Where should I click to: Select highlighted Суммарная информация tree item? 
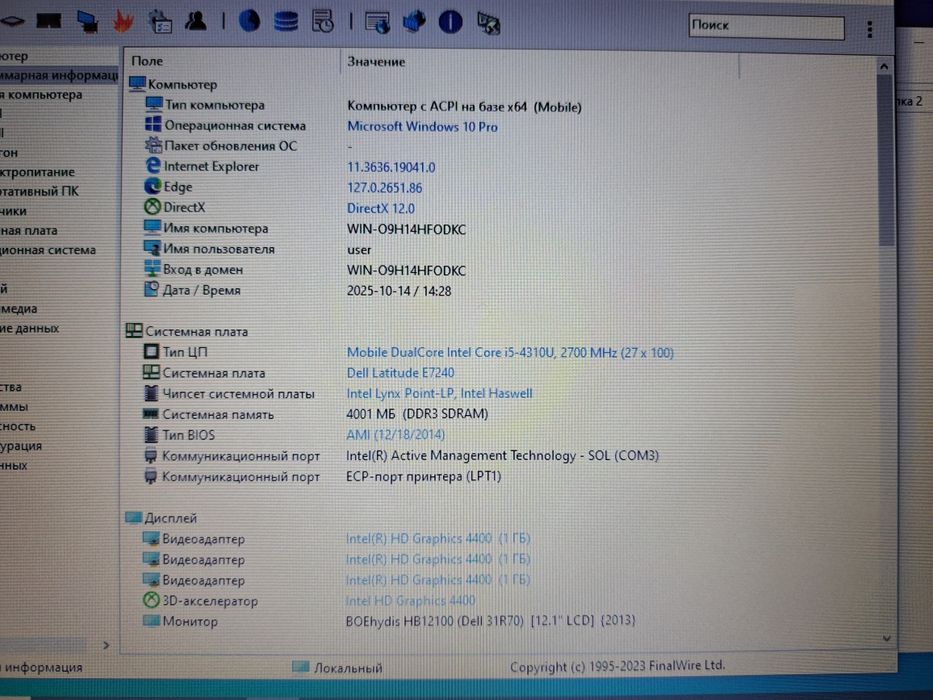pyautogui.click(x=58, y=75)
